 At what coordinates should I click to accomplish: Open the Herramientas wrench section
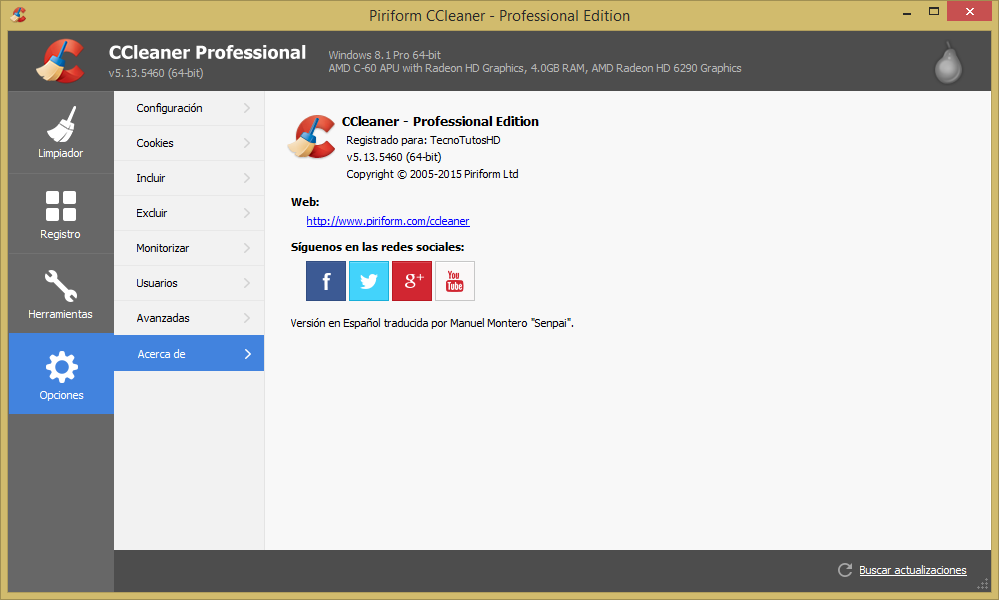(61, 294)
